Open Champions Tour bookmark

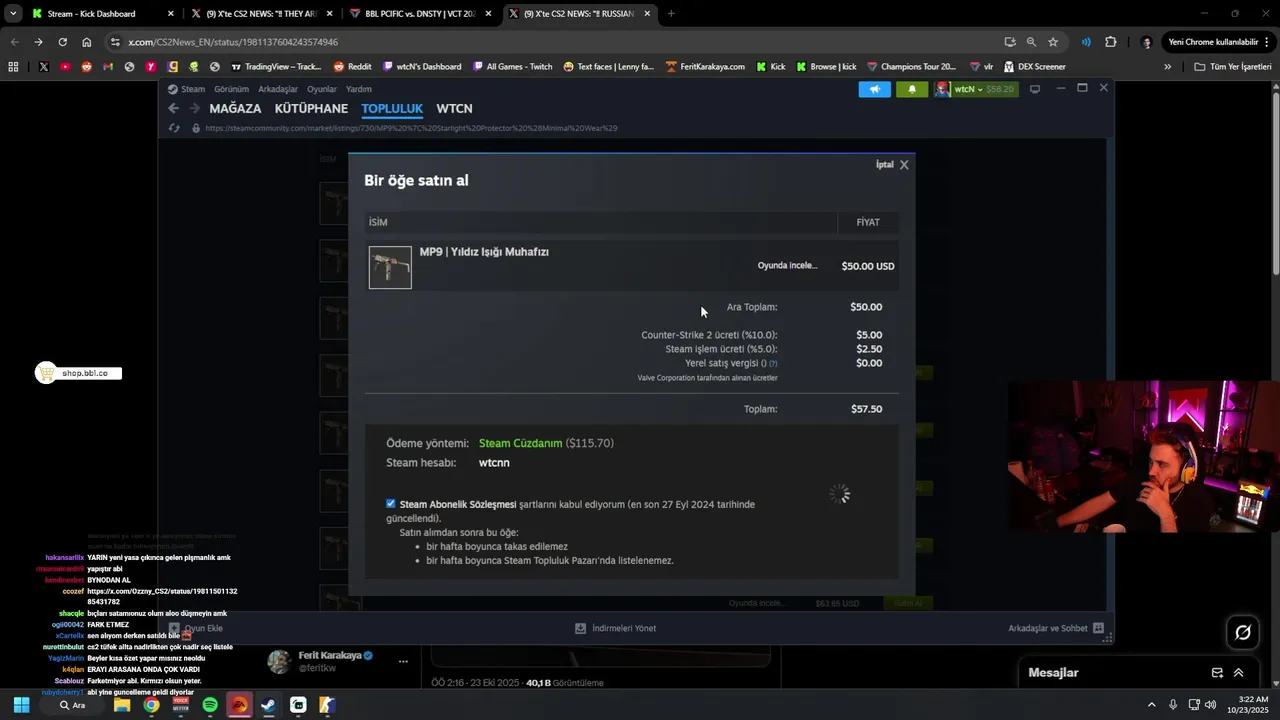click(x=910, y=67)
